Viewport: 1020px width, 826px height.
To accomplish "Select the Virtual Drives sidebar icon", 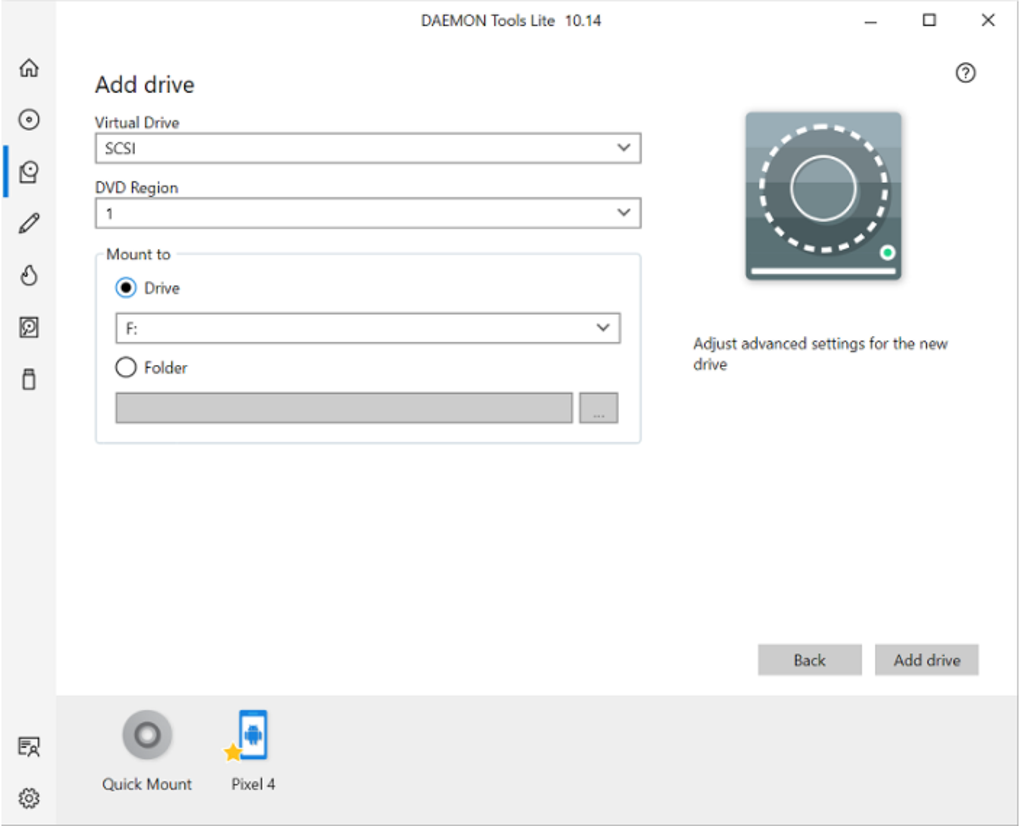I will pyautogui.click(x=29, y=172).
